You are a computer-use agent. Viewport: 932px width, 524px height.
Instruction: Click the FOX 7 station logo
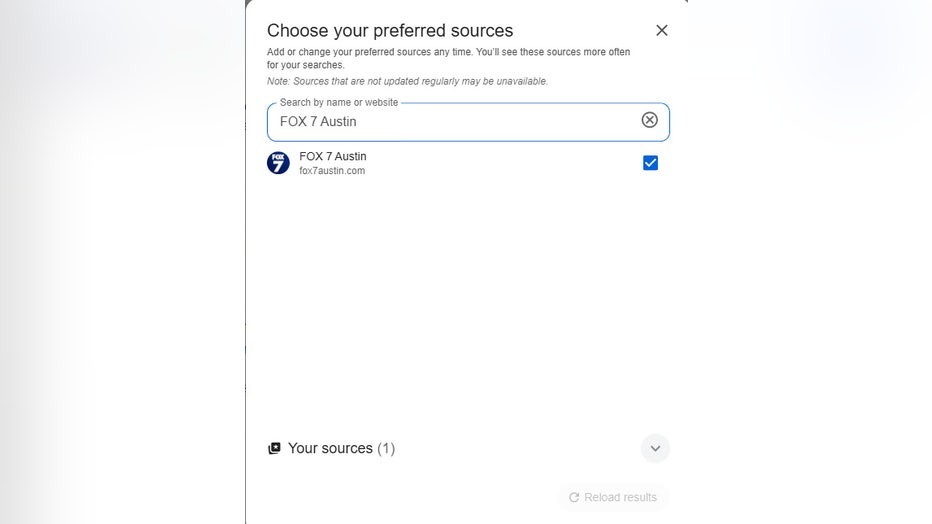(x=278, y=163)
